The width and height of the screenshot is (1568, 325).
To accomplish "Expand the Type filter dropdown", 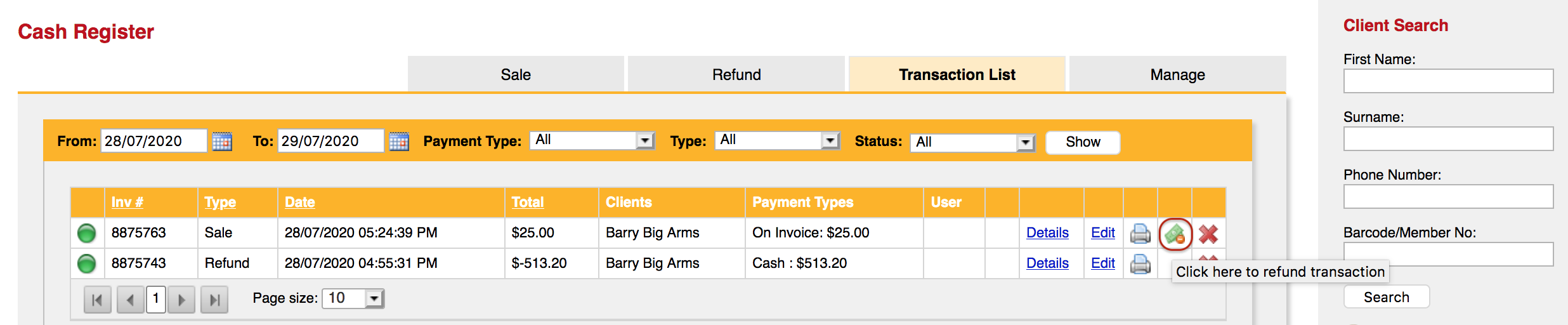I will (830, 140).
